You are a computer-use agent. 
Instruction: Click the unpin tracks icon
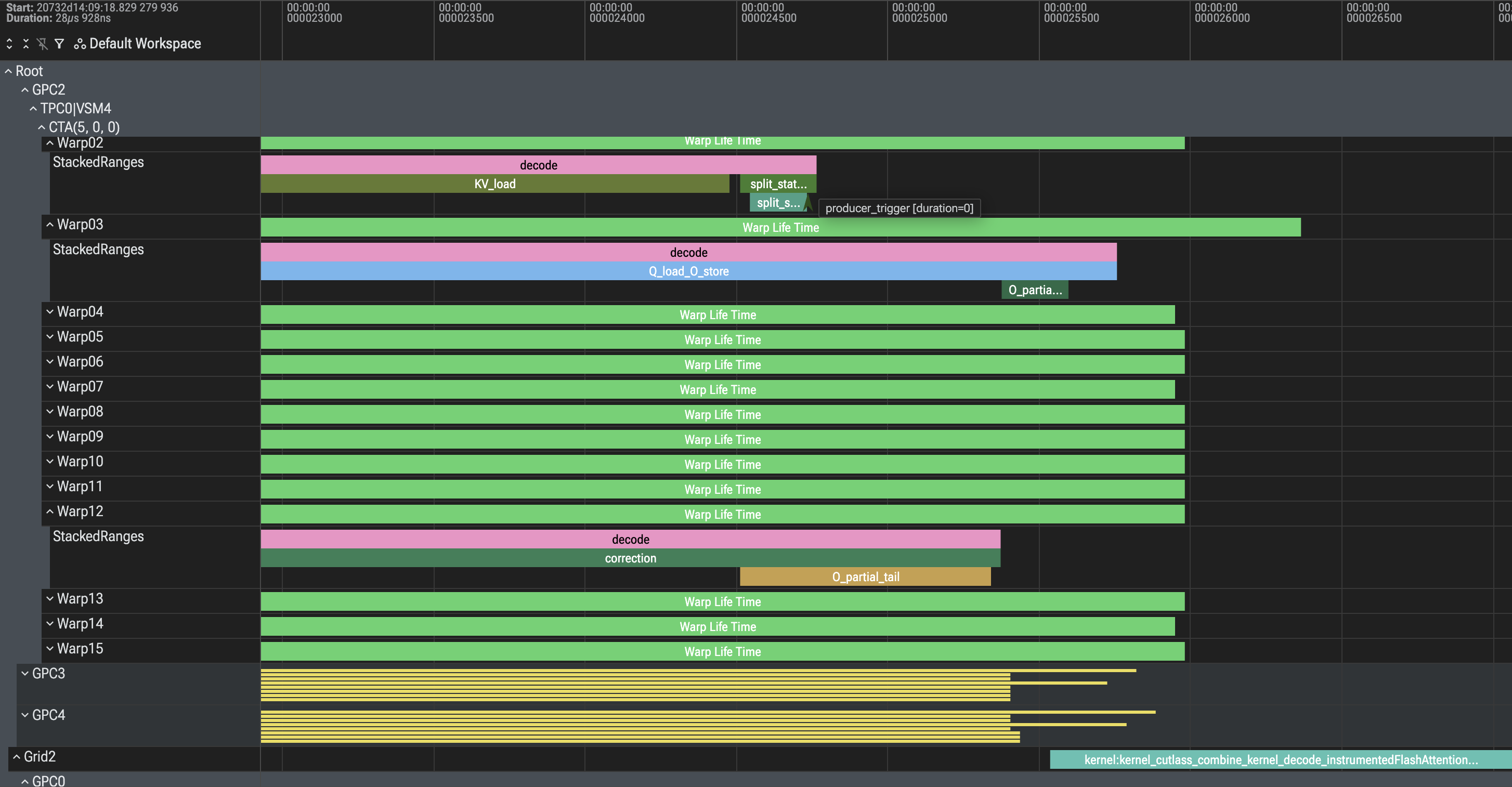(x=42, y=44)
